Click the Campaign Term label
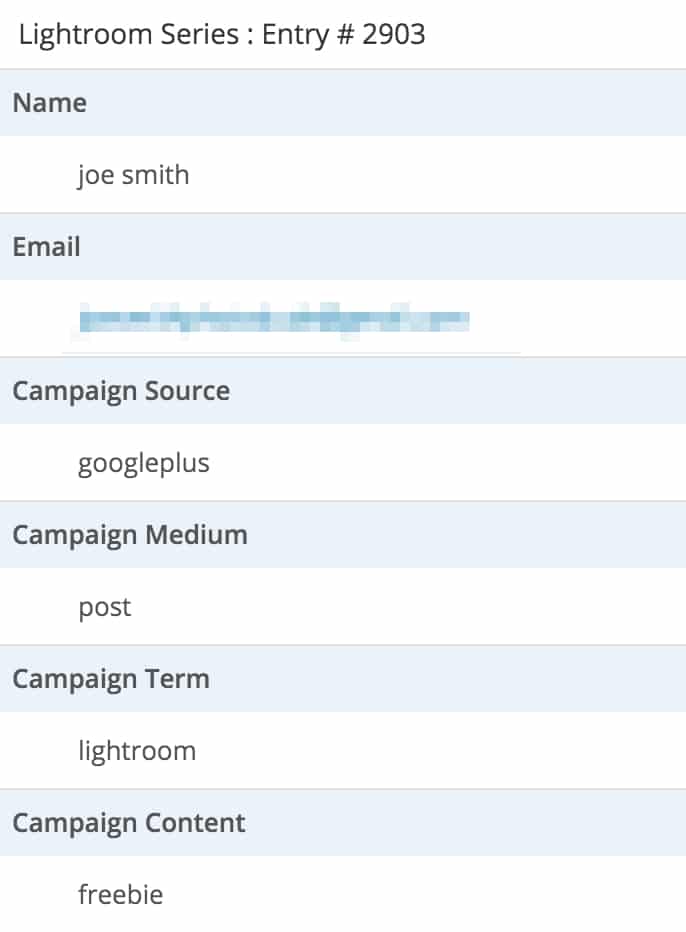The image size is (686, 932). click(111, 679)
